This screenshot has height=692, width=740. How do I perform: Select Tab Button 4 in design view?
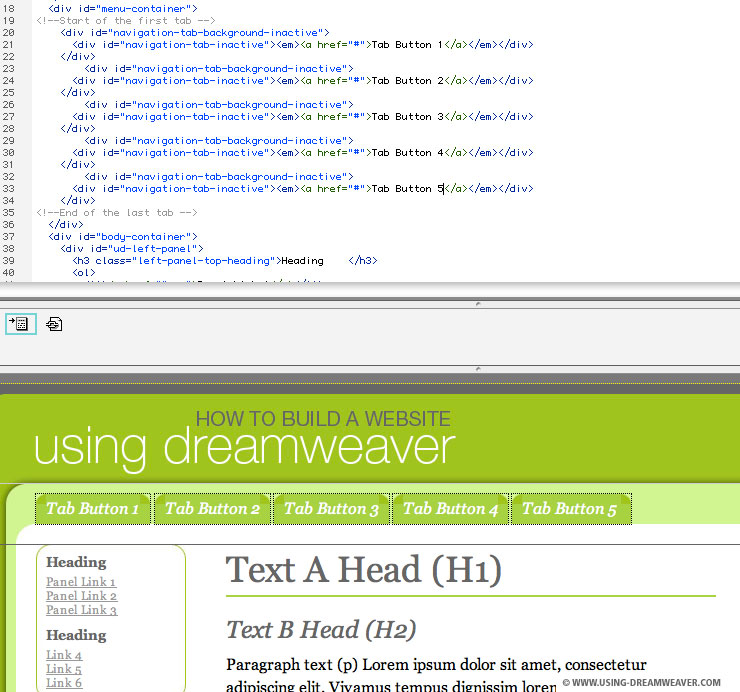450,509
